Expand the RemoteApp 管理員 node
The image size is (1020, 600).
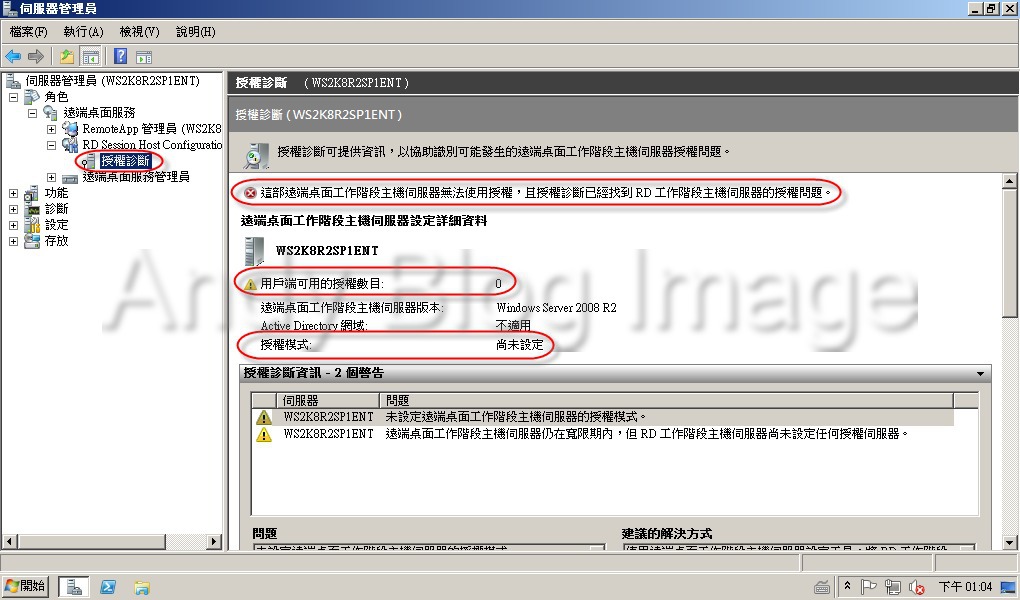coord(51,129)
